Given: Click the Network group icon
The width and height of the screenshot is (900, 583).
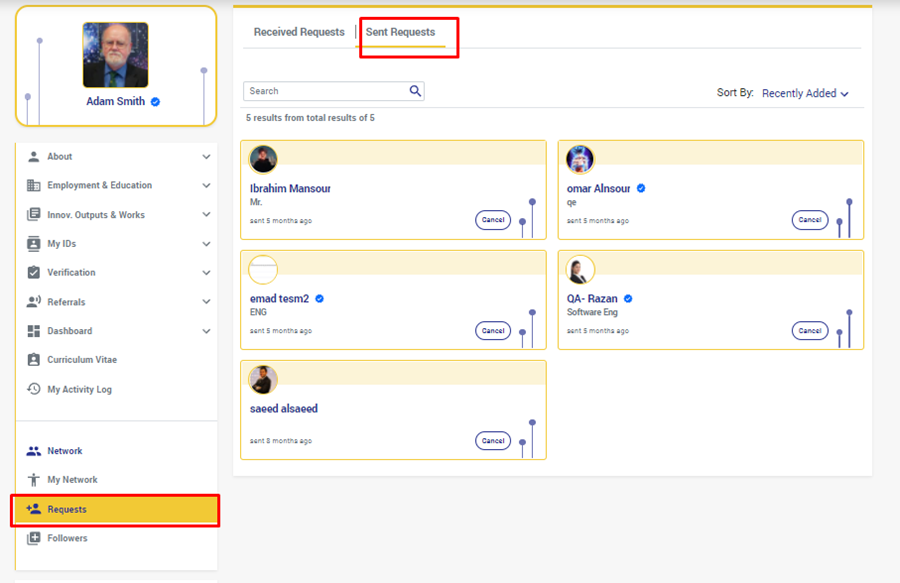Looking at the screenshot, I should pos(34,451).
